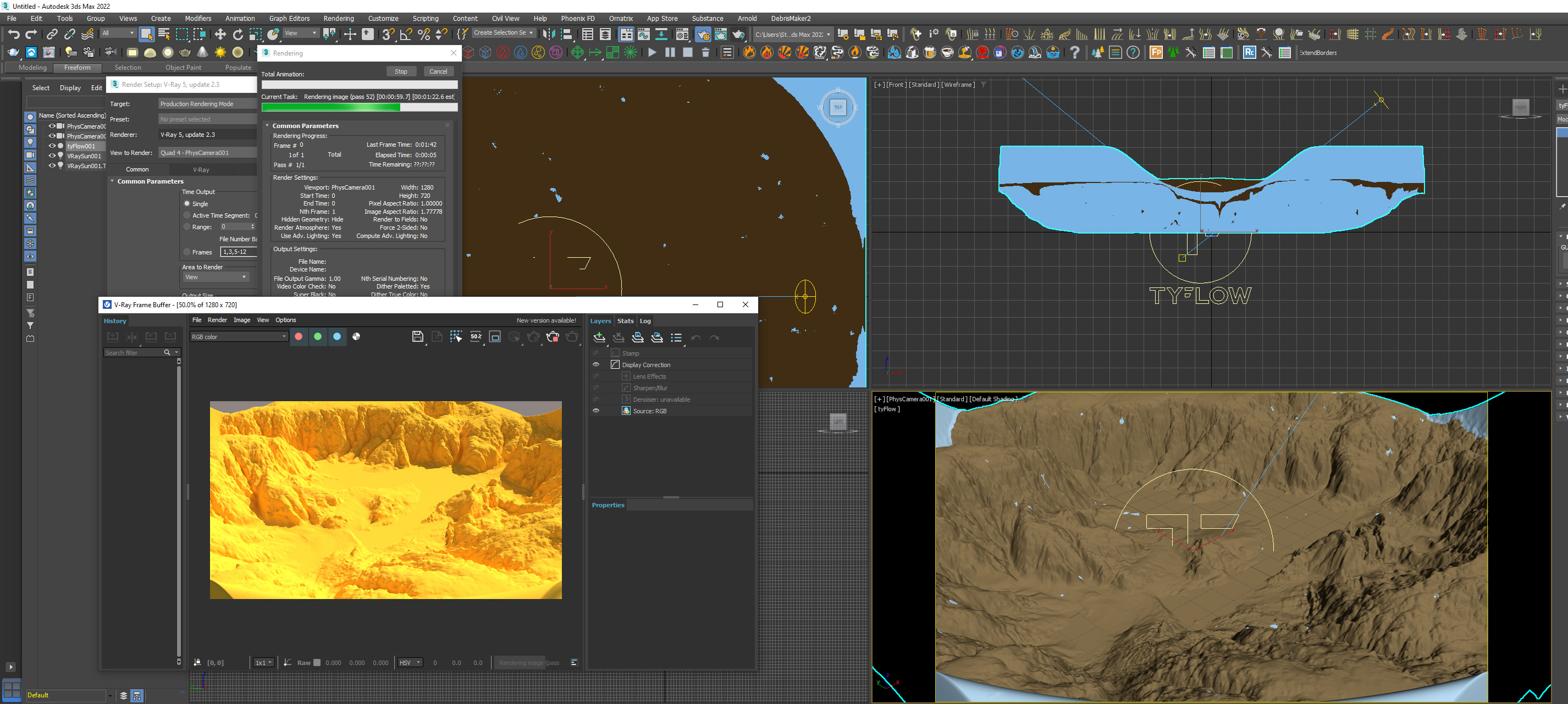Switch to mono channel view in frame buffer
The width and height of the screenshot is (1568, 704).
pyautogui.click(x=356, y=336)
